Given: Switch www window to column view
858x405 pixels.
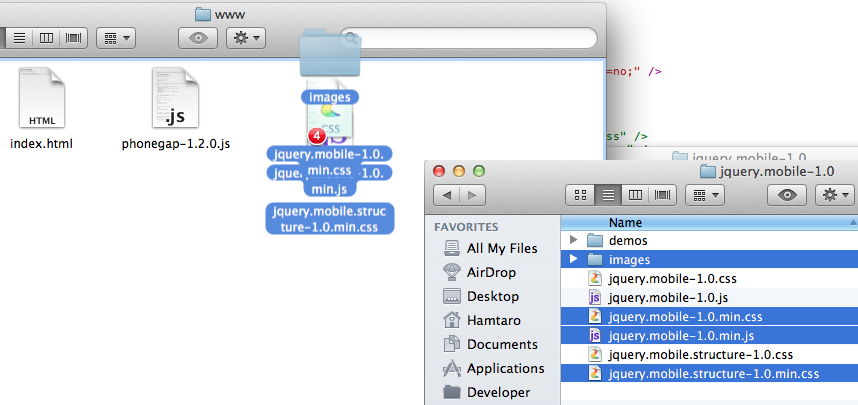Looking at the screenshot, I should (x=47, y=38).
